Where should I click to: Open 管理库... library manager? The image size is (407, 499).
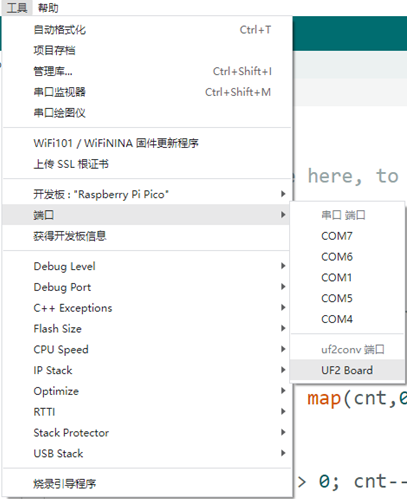tap(147, 71)
